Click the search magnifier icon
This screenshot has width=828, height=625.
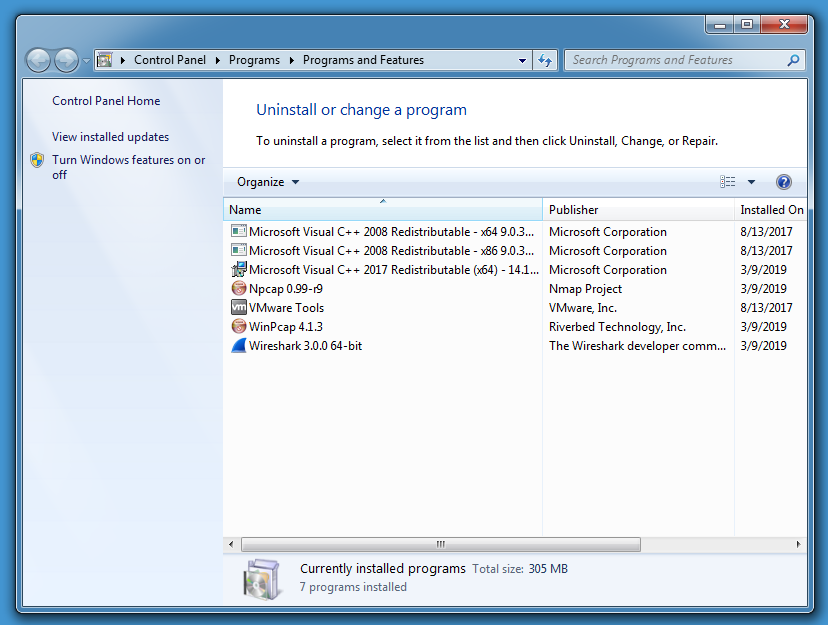[x=793, y=60]
